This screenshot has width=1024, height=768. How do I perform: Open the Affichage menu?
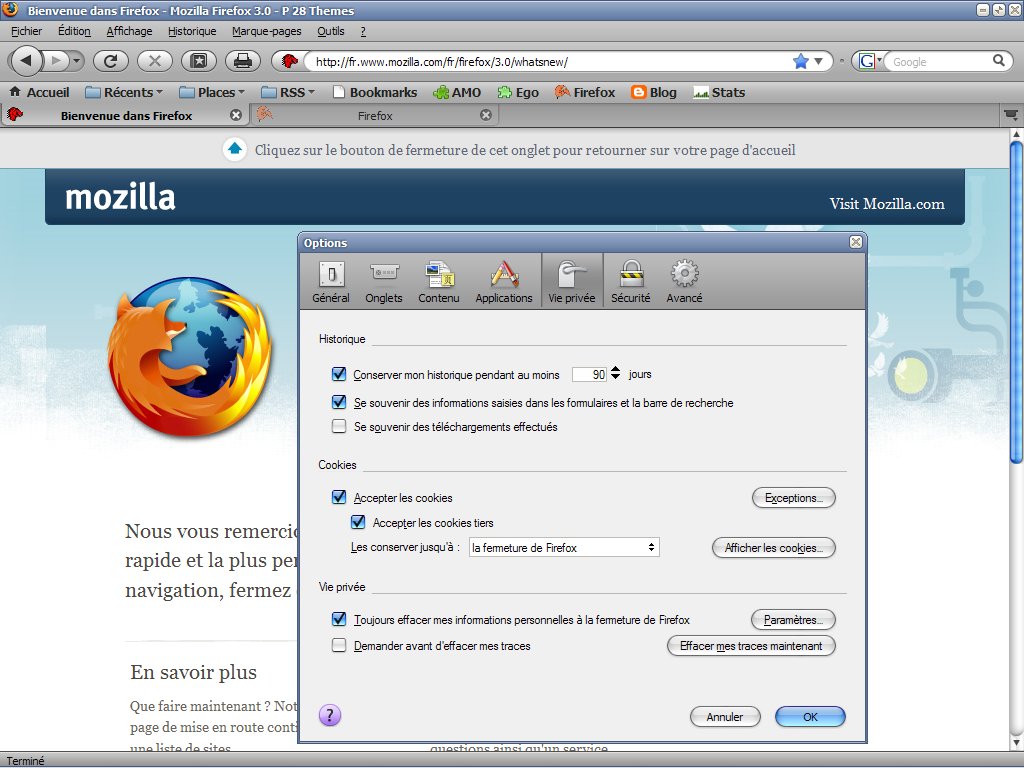[x=129, y=31]
